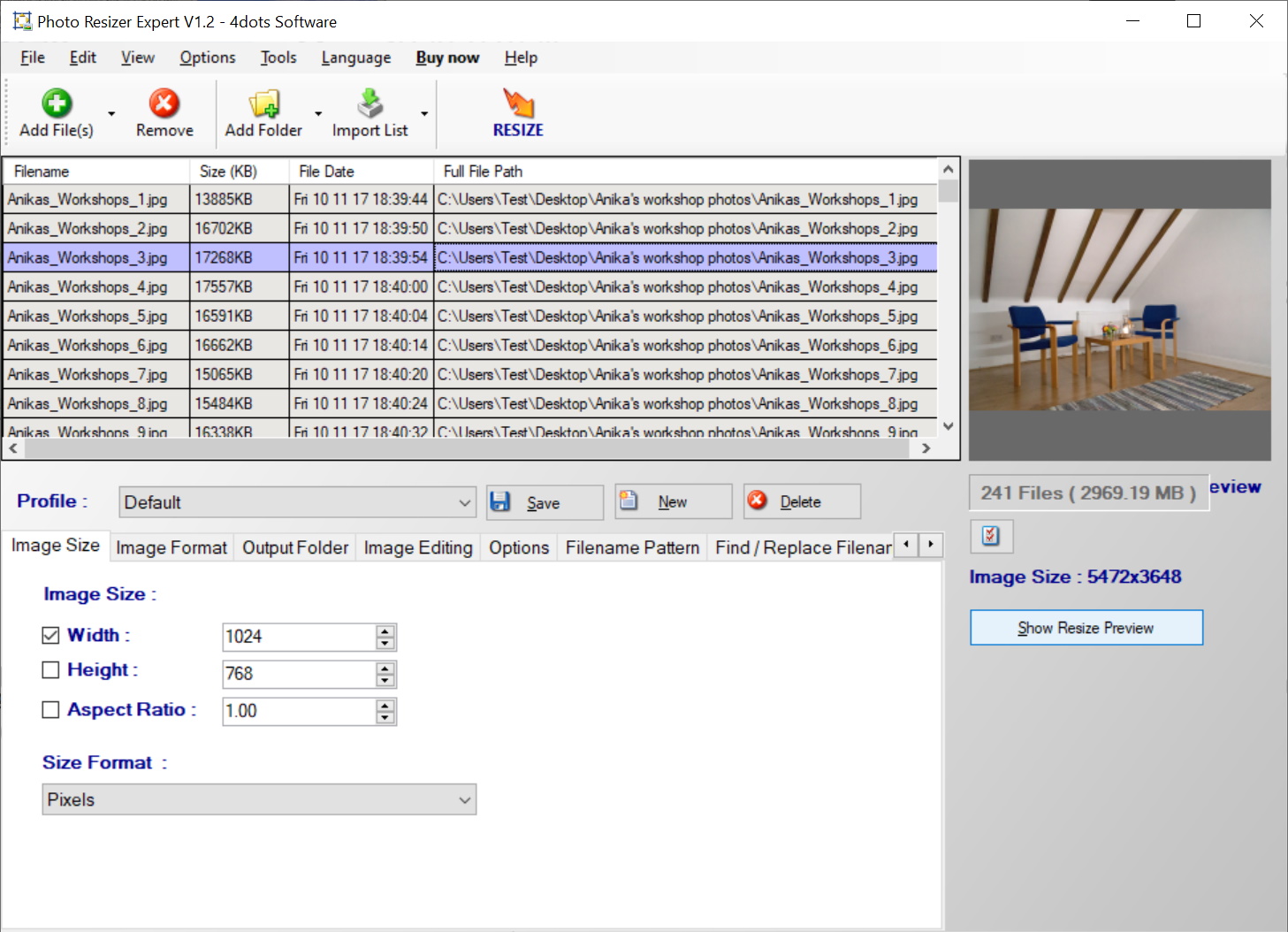This screenshot has width=1288, height=932.
Task: Increase Width using its up stepper arrow
Action: pos(384,630)
